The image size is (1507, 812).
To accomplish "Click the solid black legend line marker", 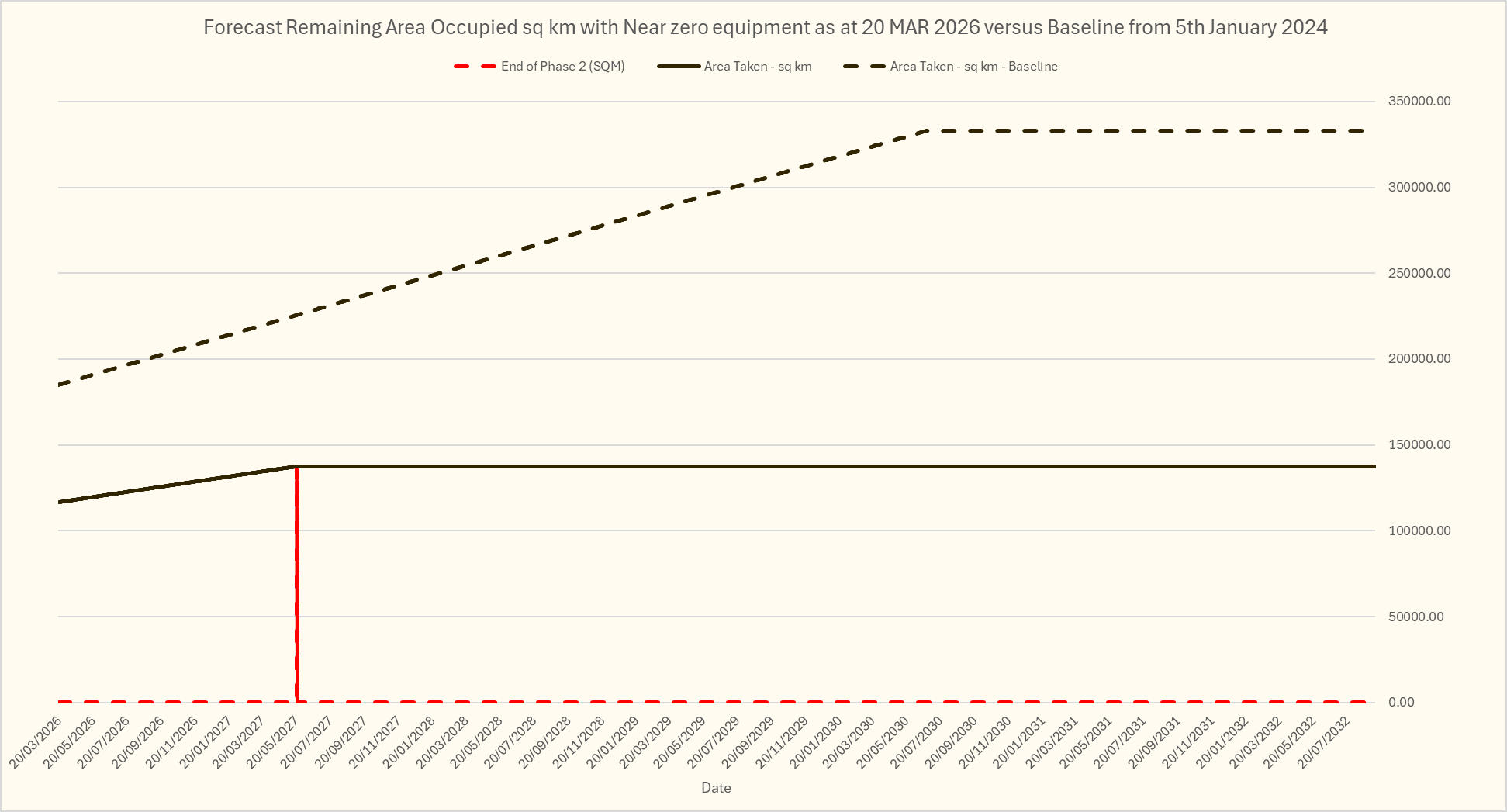I will point(679,67).
